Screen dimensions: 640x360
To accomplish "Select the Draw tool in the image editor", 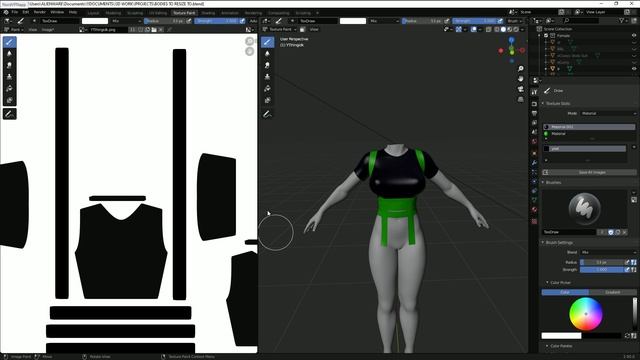I will coord(9,42).
